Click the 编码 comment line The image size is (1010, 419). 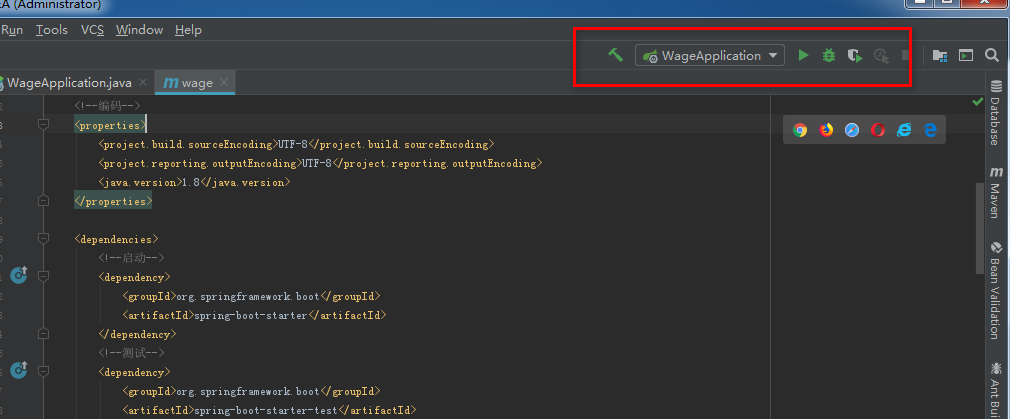[107, 106]
